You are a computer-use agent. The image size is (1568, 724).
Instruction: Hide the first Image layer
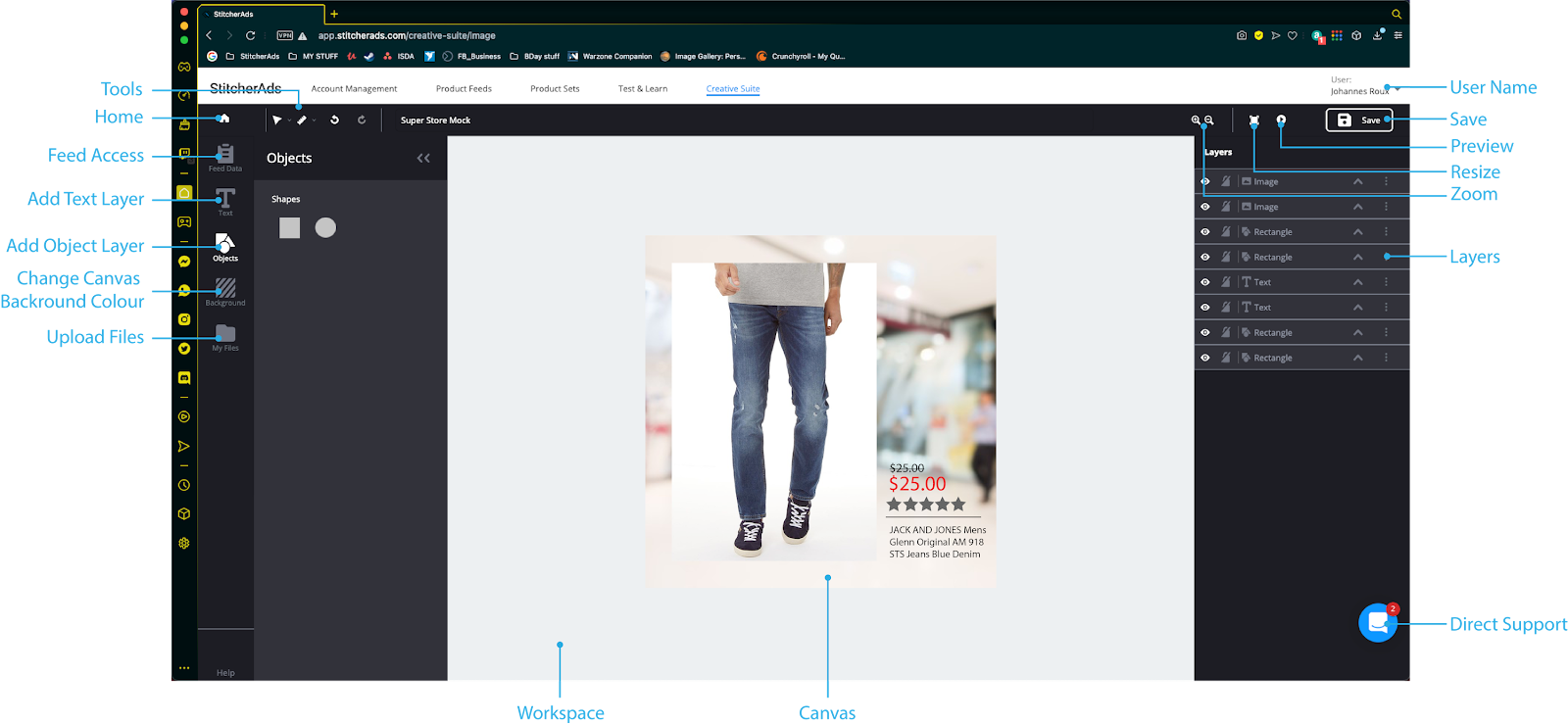(x=1205, y=181)
